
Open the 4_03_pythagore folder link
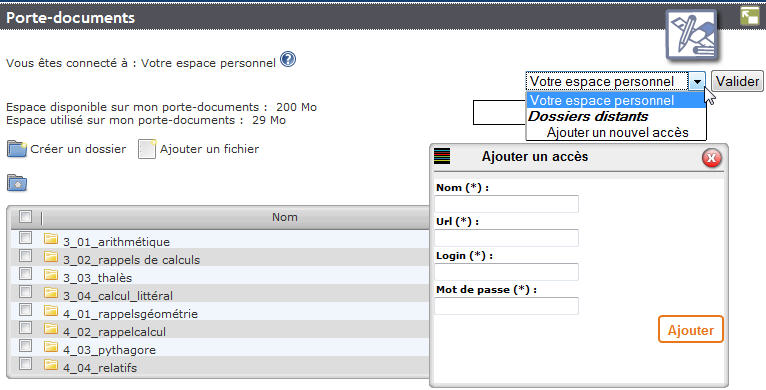[x=109, y=350]
